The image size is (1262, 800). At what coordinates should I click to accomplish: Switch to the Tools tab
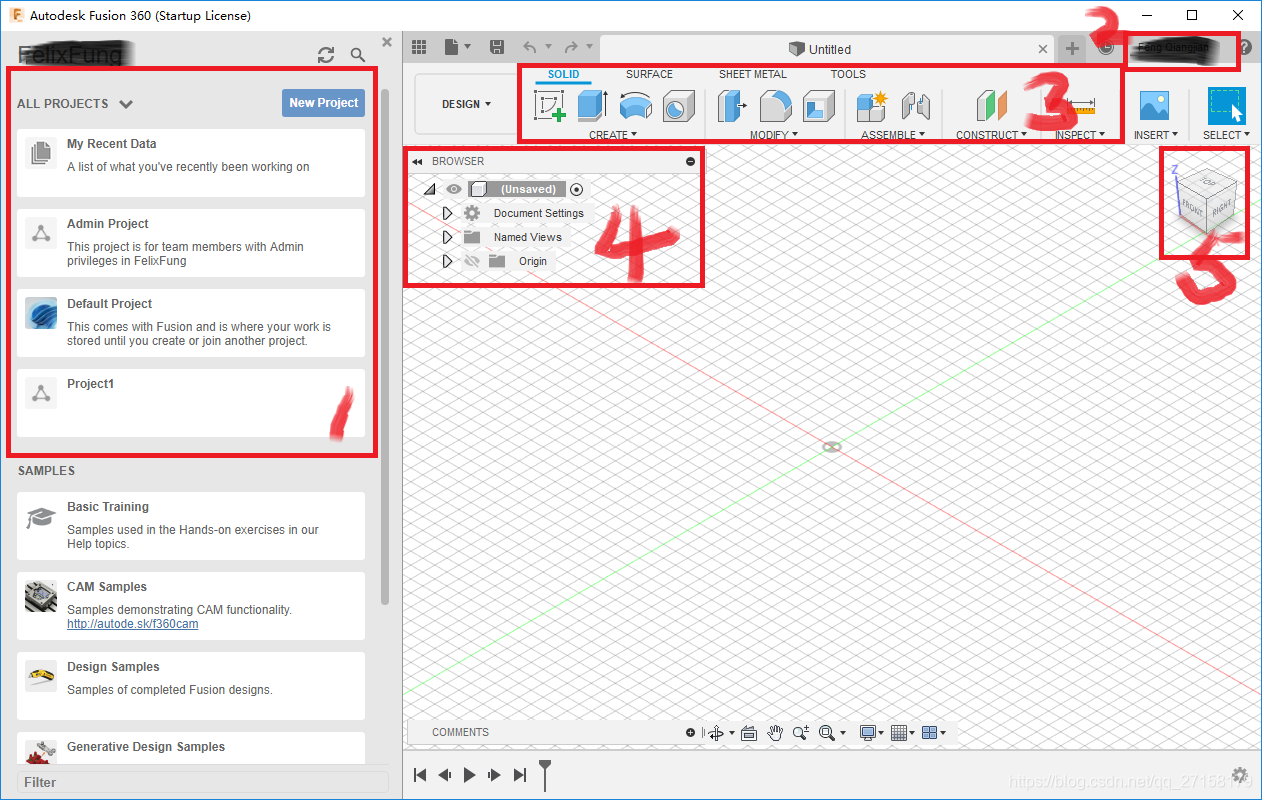pos(848,74)
